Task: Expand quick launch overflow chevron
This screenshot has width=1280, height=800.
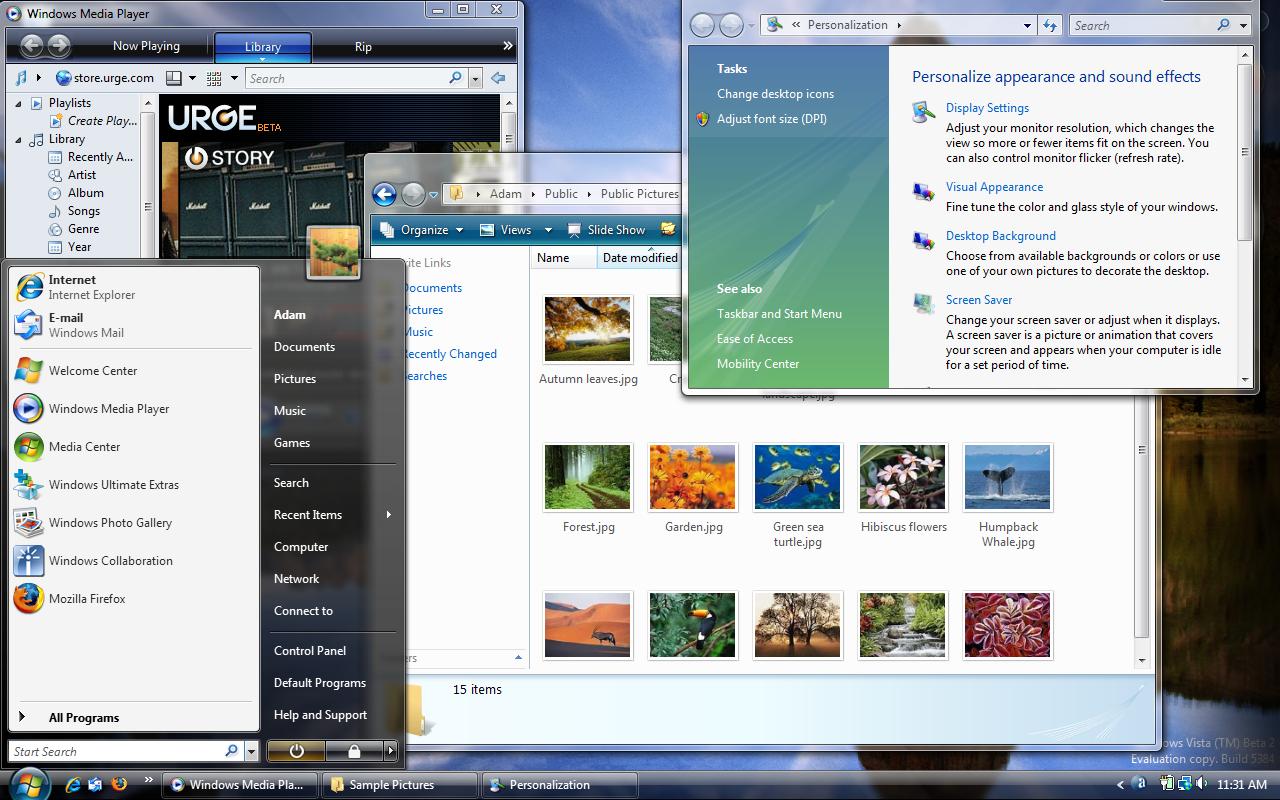Action: (x=148, y=780)
